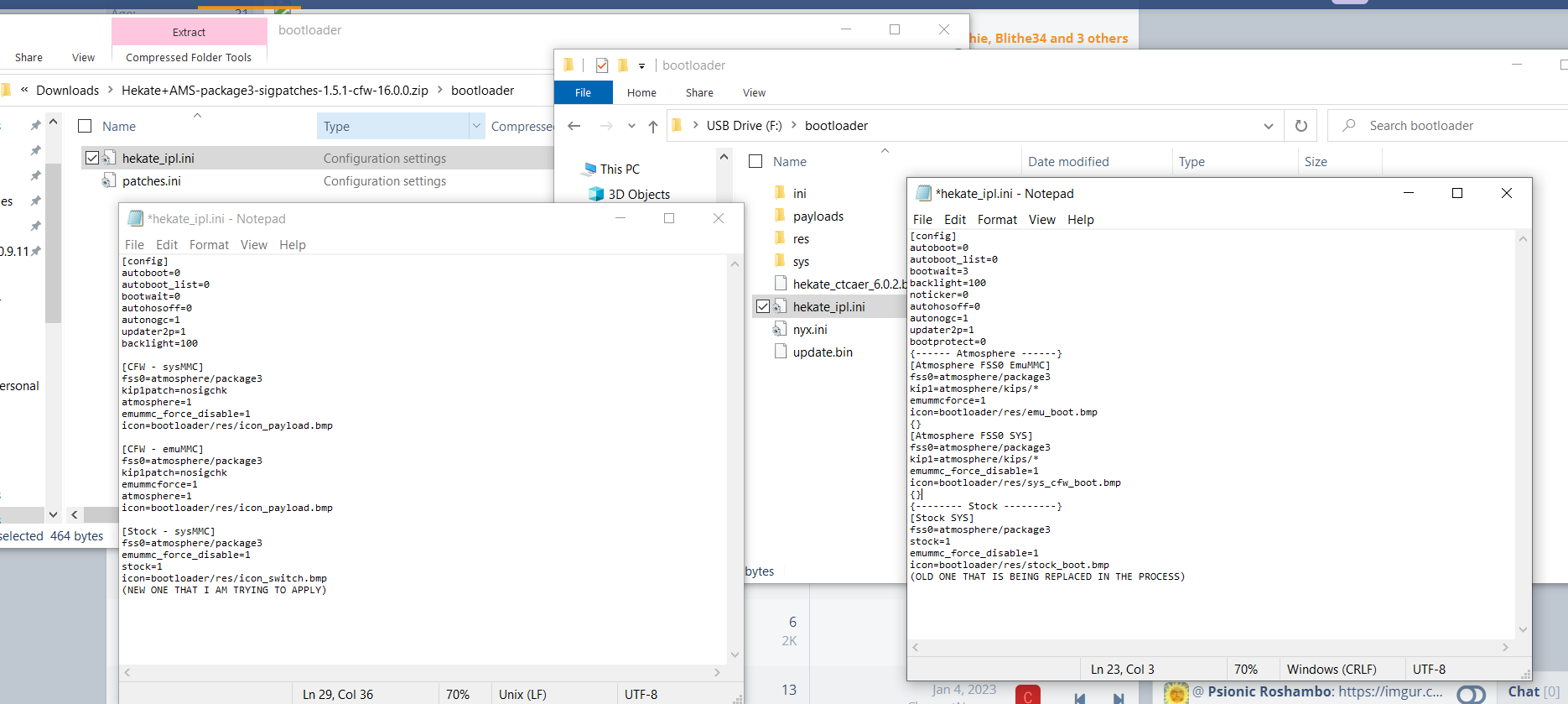Image resolution: width=1568 pixels, height=704 pixels.
Task: Click the hekate_ctcaer file icon
Action: (x=781, y=284)
